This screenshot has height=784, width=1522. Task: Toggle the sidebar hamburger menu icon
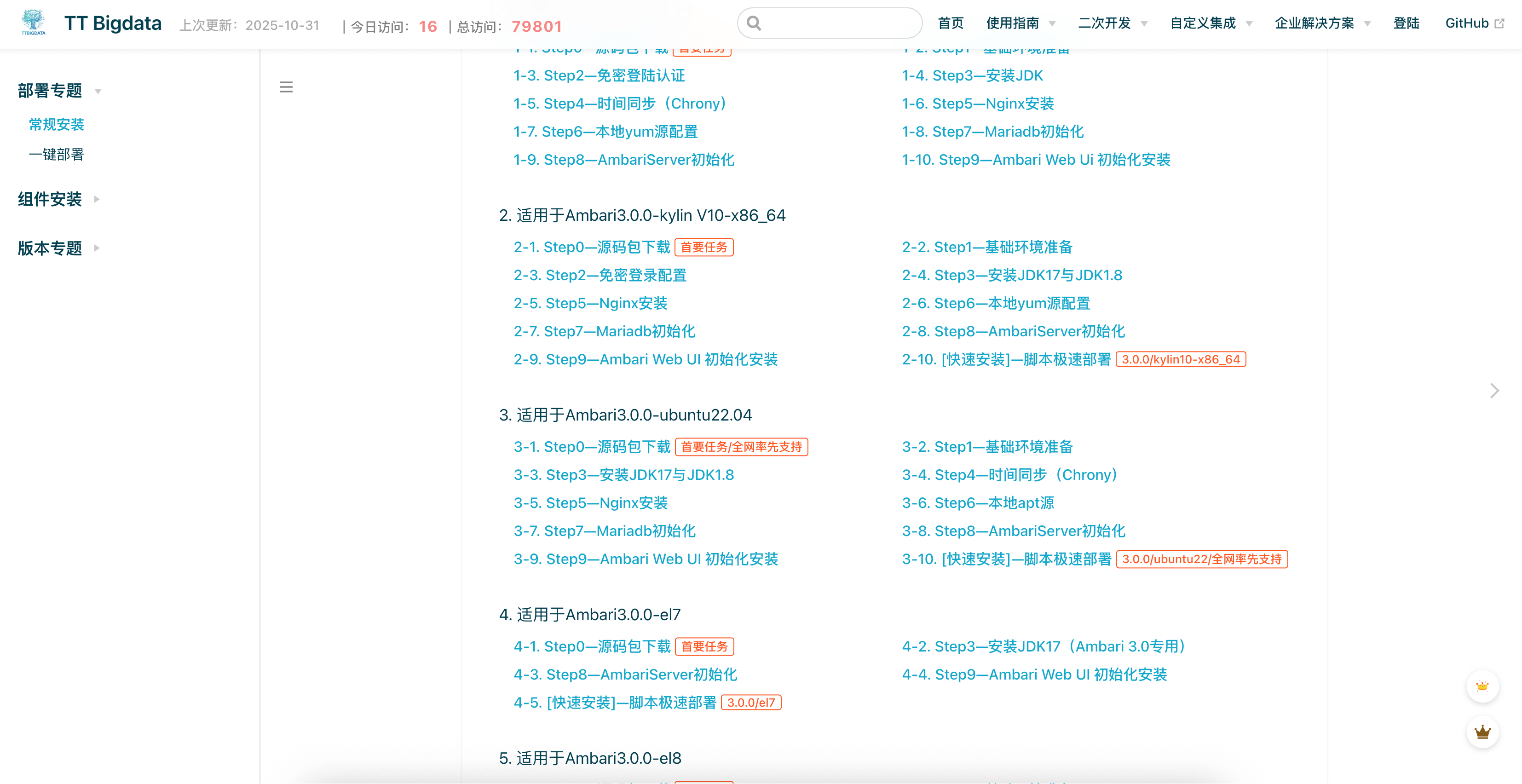point(286,87)
